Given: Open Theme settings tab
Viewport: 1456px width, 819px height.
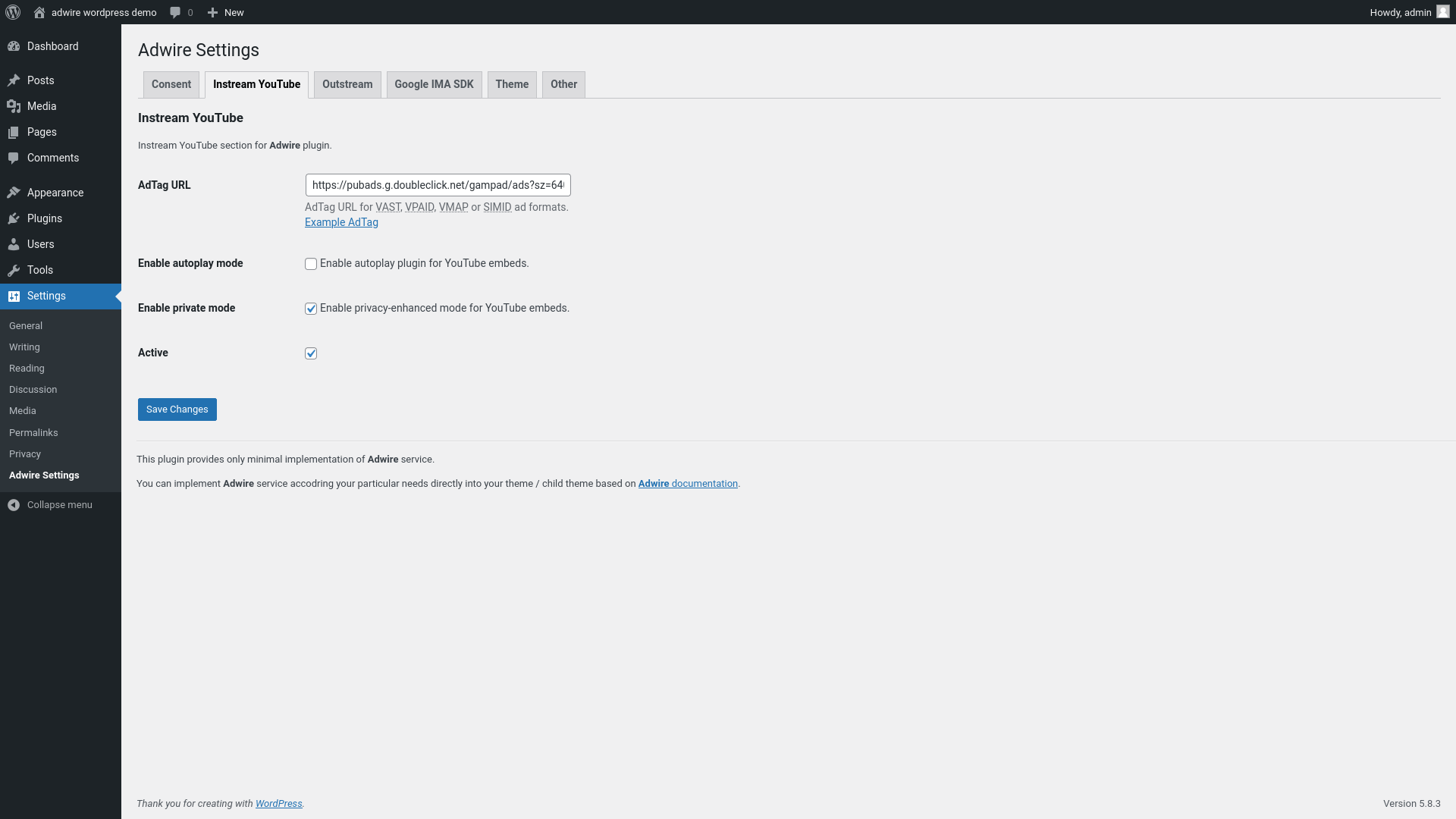Looking at the screenshot, I should click(x=512, y=84).
